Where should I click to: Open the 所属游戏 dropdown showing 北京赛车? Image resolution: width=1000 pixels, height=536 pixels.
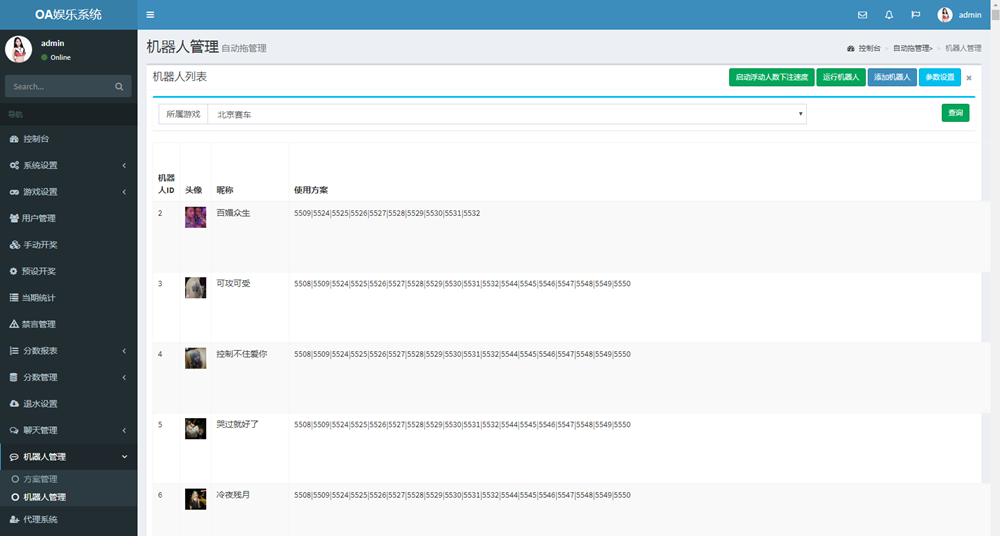coord(506,115)
